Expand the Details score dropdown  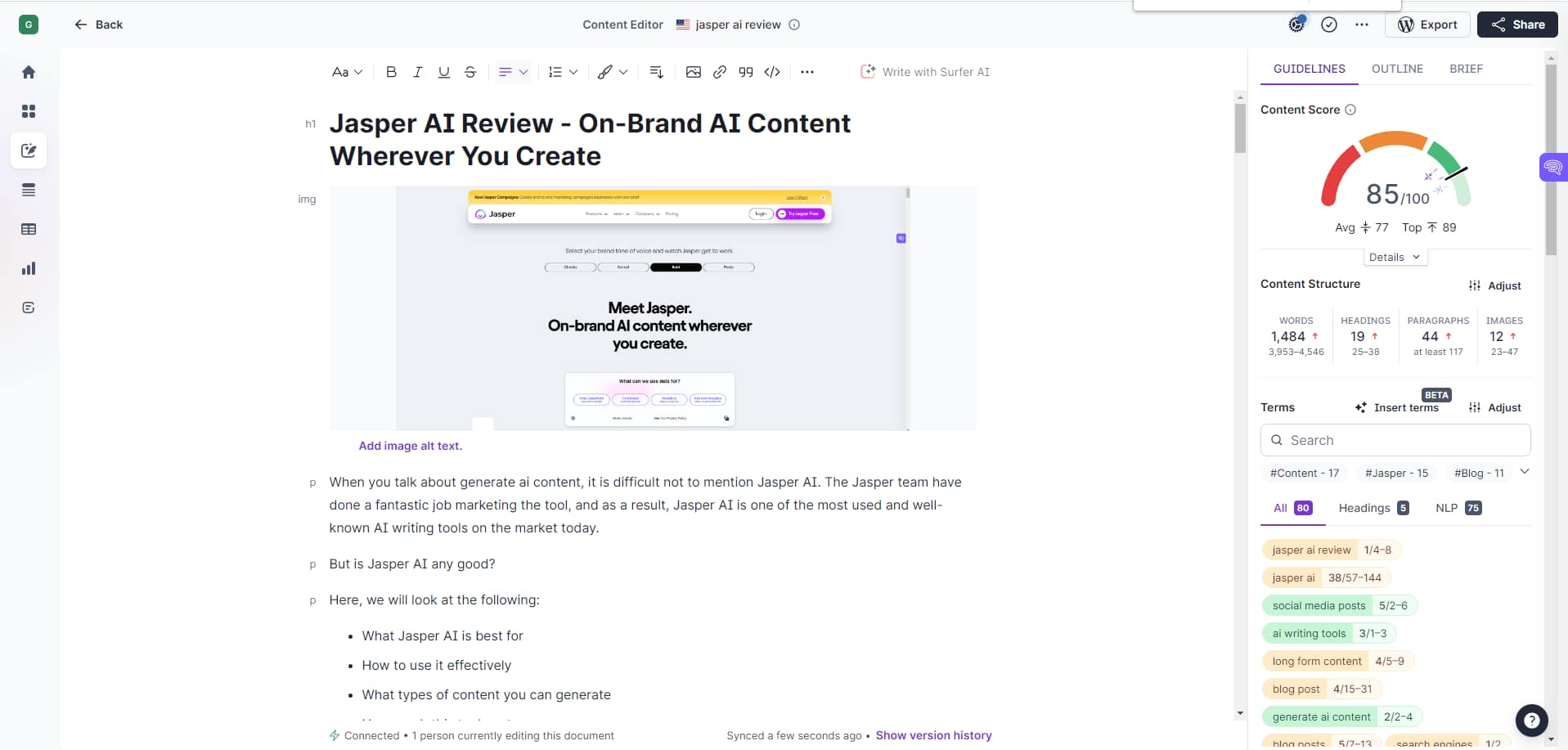(1394, 257)
